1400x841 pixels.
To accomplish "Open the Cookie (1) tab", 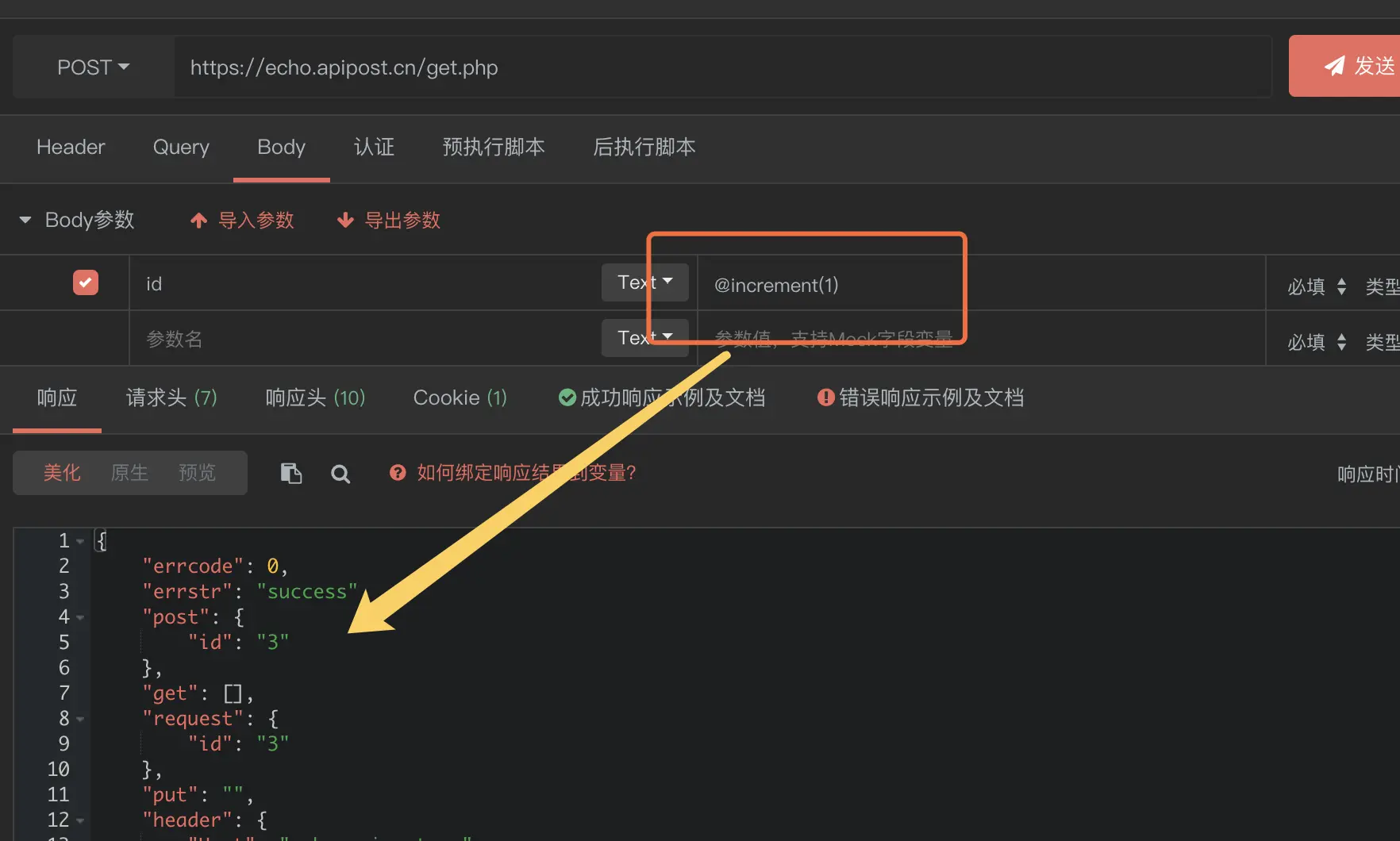I will pos(460,397).
